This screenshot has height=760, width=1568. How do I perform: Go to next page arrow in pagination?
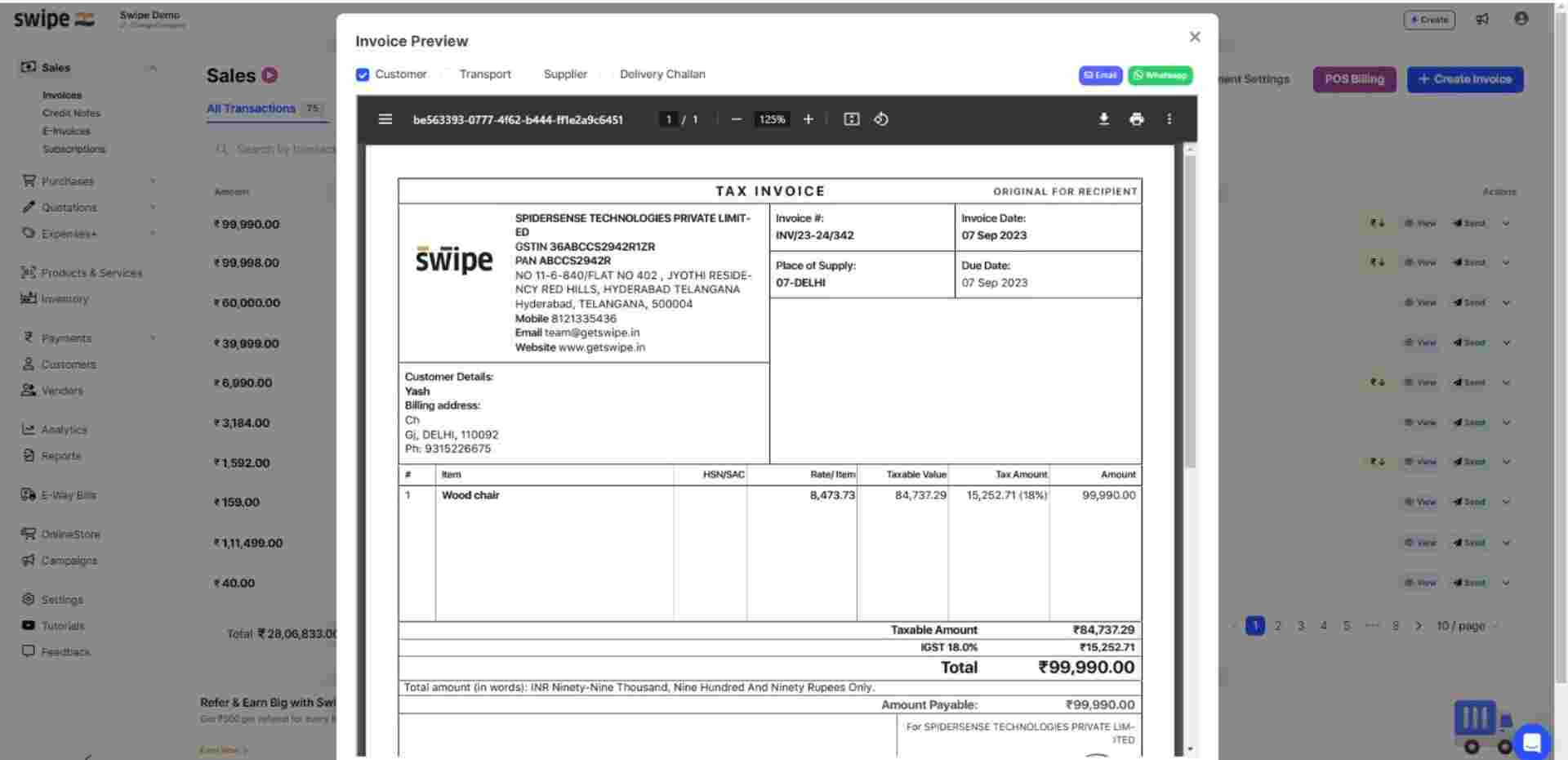click(x=1419, y=626)
